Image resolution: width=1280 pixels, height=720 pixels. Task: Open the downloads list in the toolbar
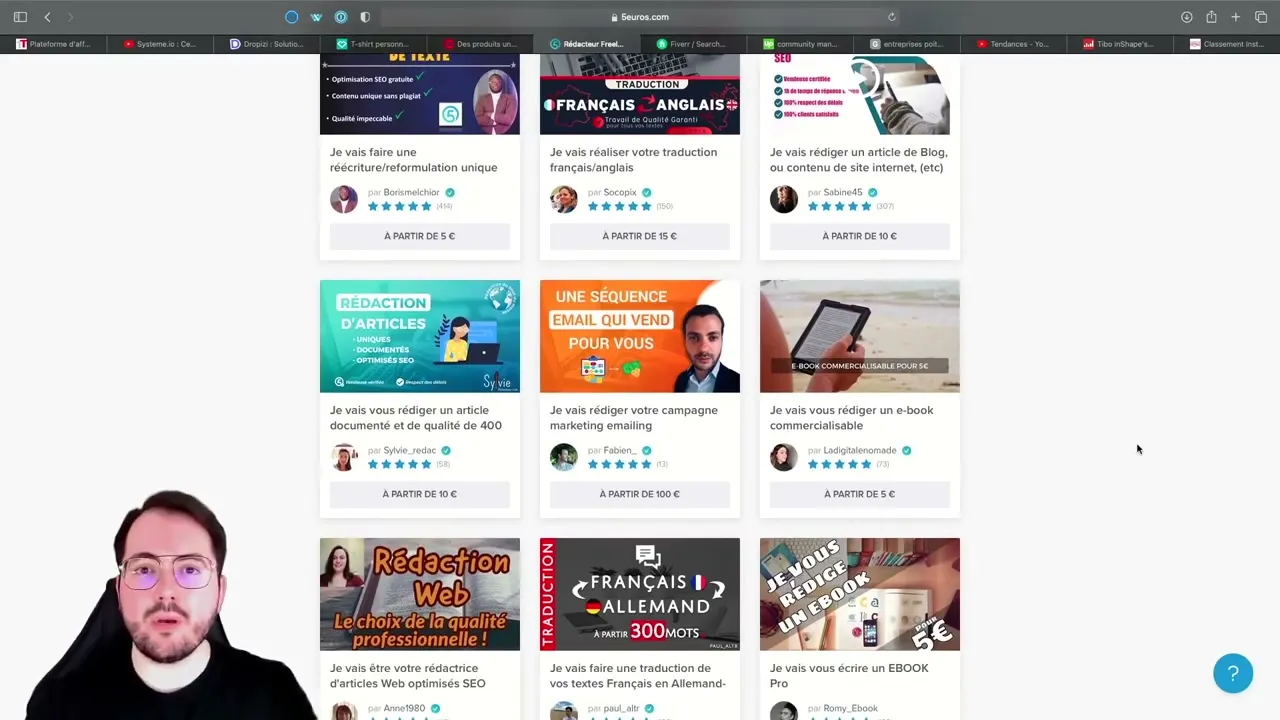(x=1187, y=16)
